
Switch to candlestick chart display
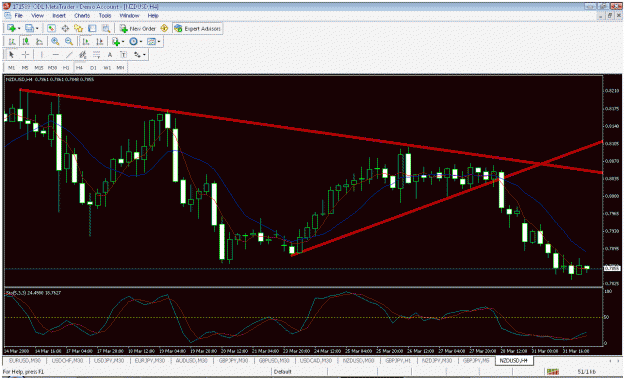pos(26,41)
